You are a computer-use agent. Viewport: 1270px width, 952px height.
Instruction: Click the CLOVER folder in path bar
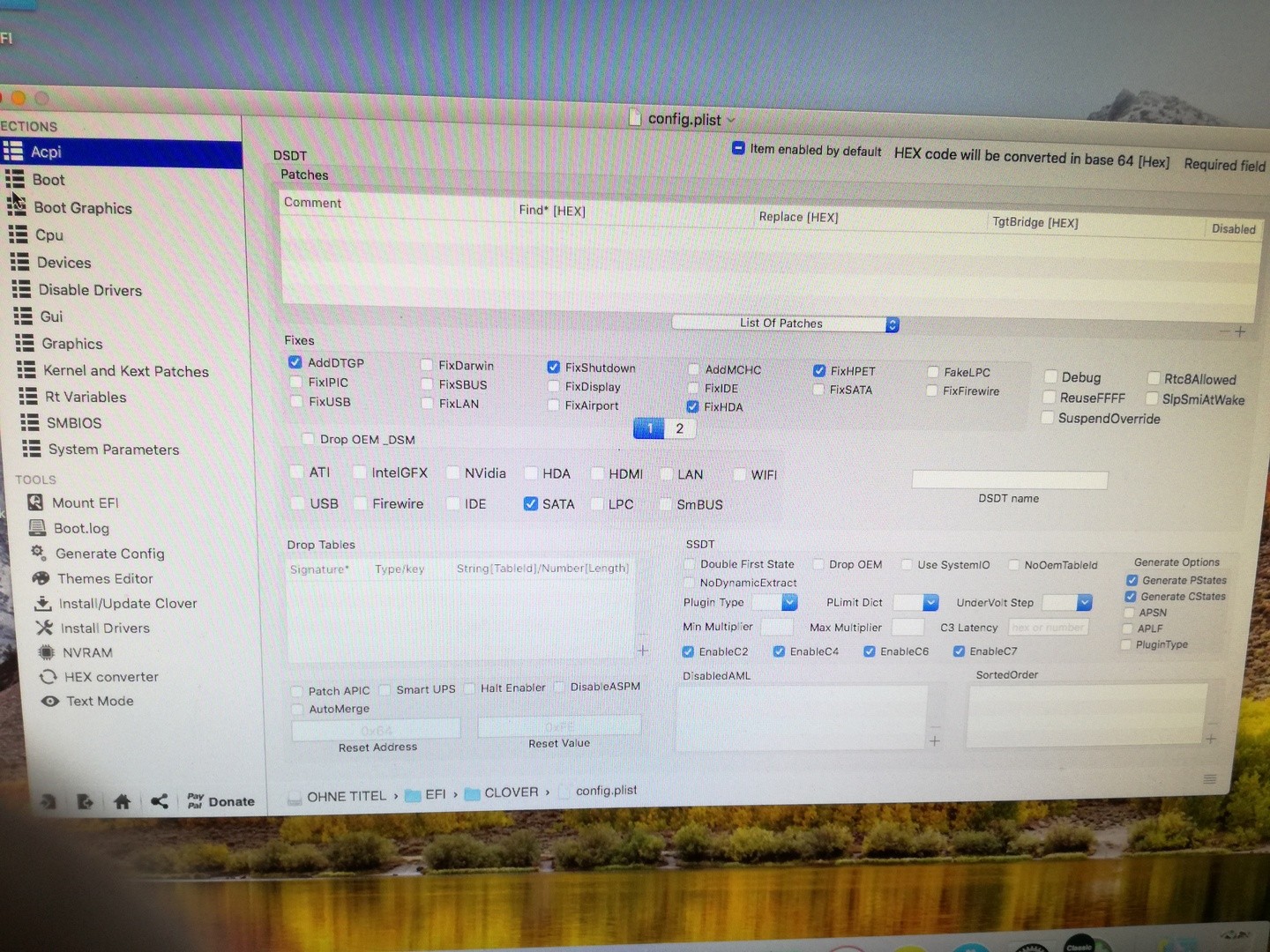(x=502, y=792)
